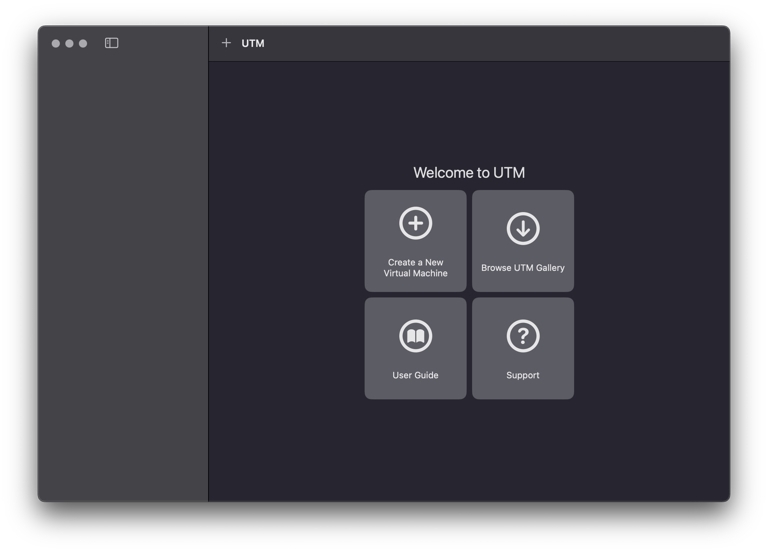Click the blank area below the welcome tiles
Screen dimensions: 768x552
click(x=469, y=450)
